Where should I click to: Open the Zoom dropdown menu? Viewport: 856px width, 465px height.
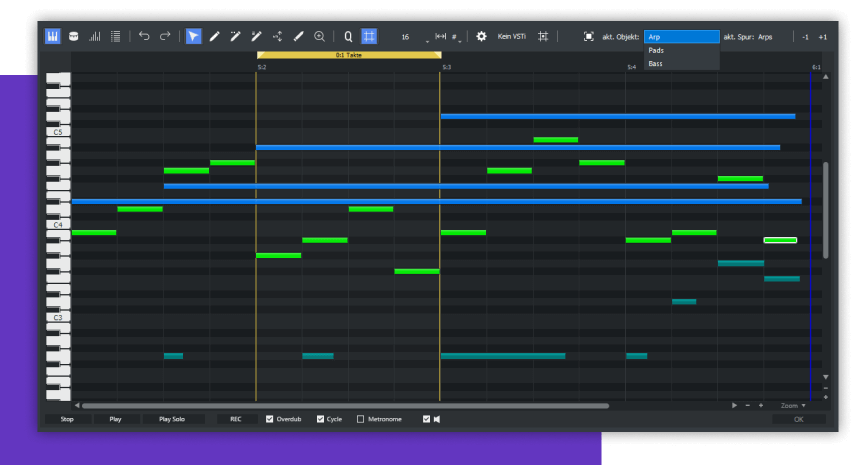pyautogui.click(x=793, y=406)
